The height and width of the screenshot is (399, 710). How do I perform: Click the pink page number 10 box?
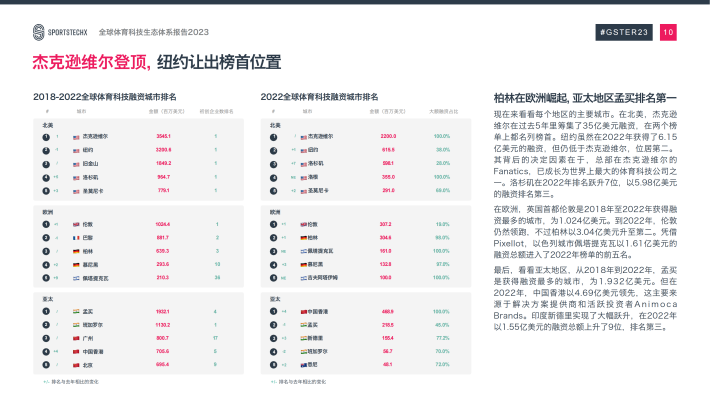click(x=668, y=32)
